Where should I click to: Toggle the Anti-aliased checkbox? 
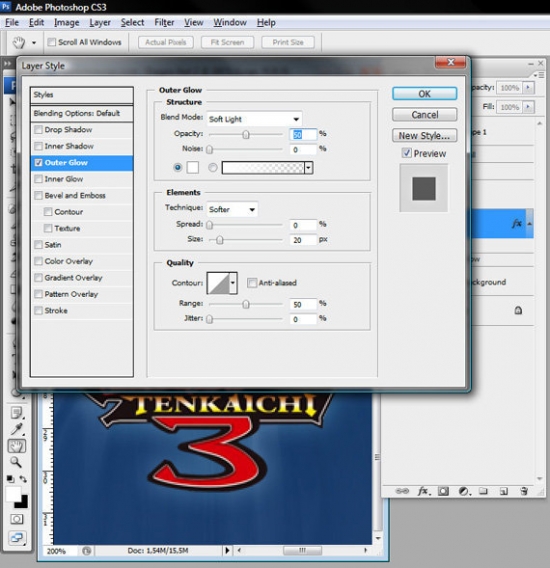coord(252,283)
